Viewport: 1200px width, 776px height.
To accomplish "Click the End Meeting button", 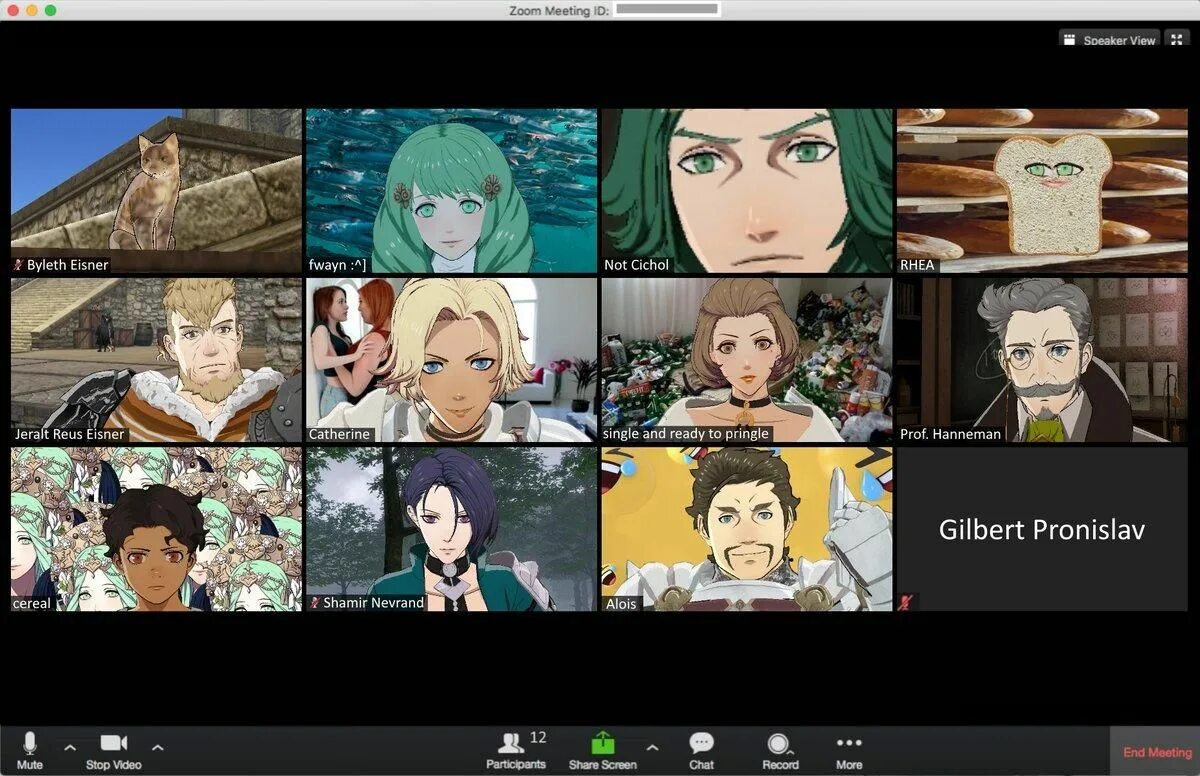I will point(1157,752).
